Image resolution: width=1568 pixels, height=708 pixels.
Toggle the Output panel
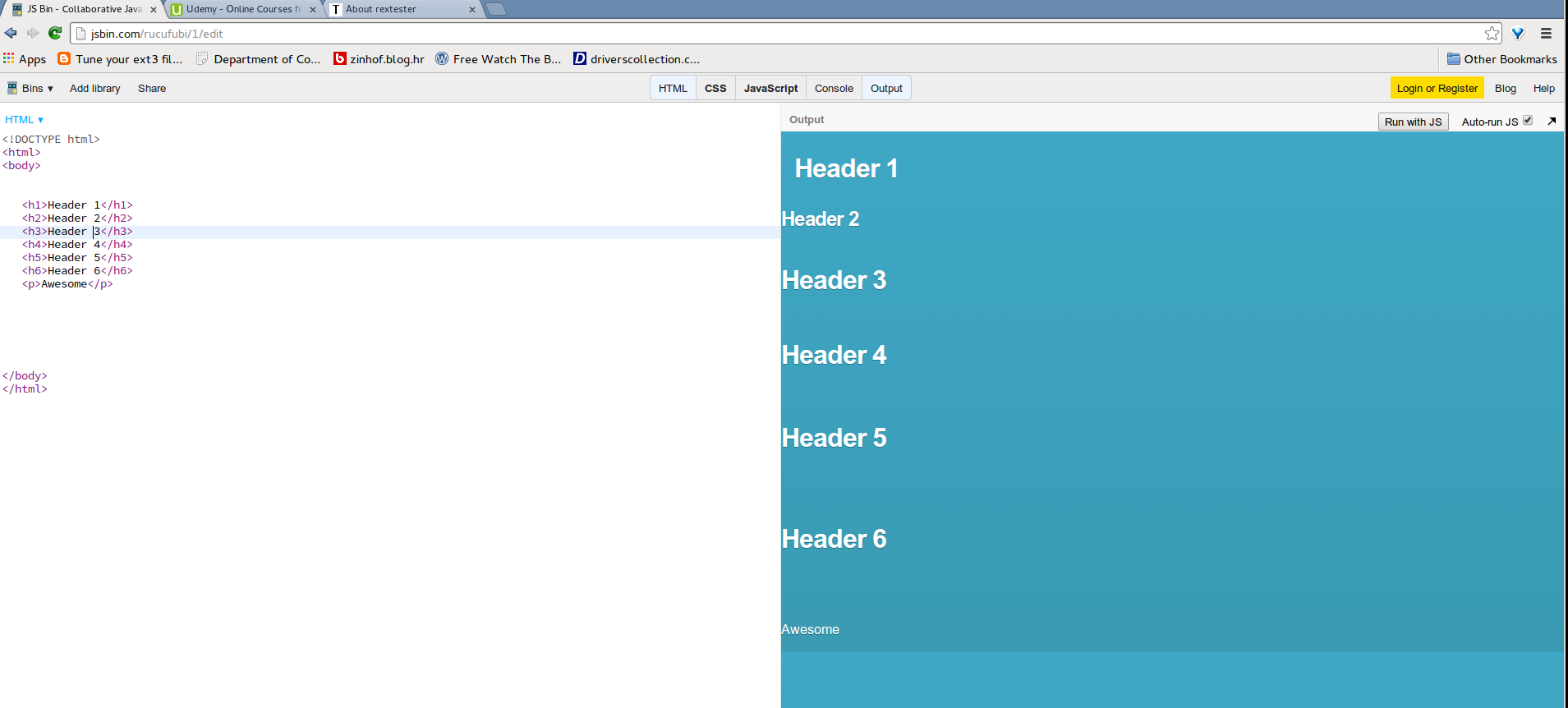click(886, 88)
